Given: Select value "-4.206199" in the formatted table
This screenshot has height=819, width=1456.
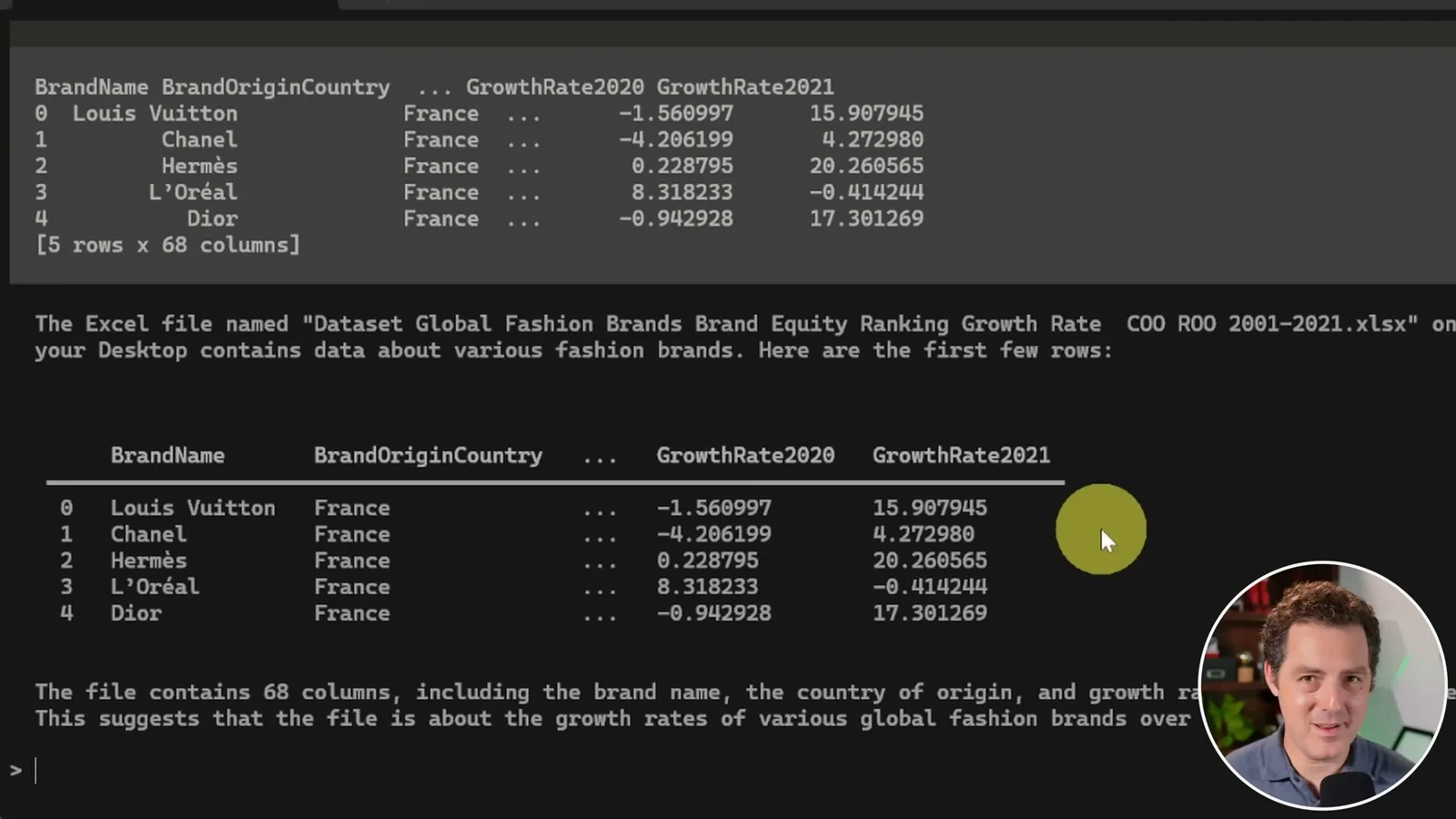Looking at the screenshot, I should (713, 534).
